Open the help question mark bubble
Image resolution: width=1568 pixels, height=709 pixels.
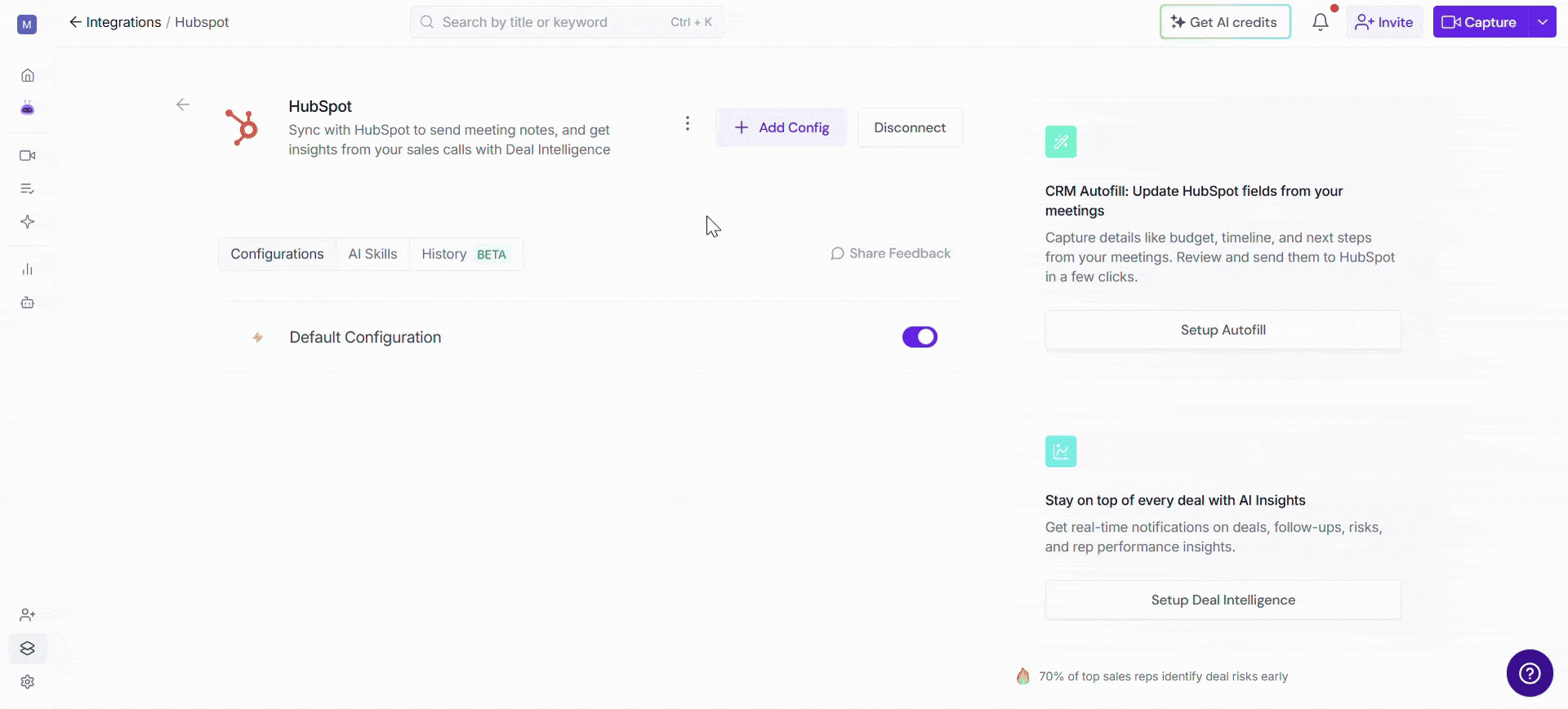[1530, 673]
